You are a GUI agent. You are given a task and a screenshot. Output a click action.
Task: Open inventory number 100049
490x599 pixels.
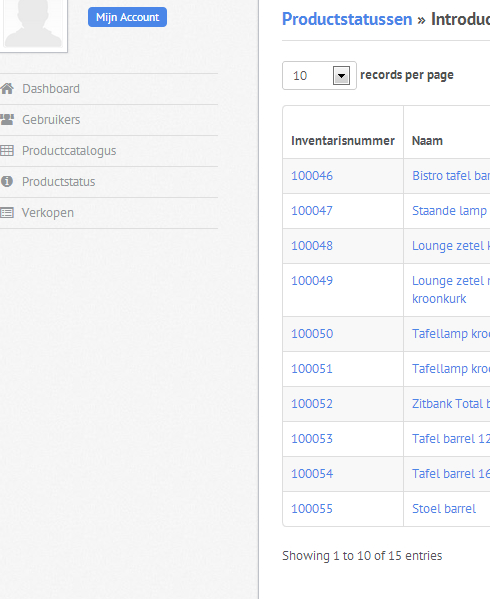click(x=312, y=281)
